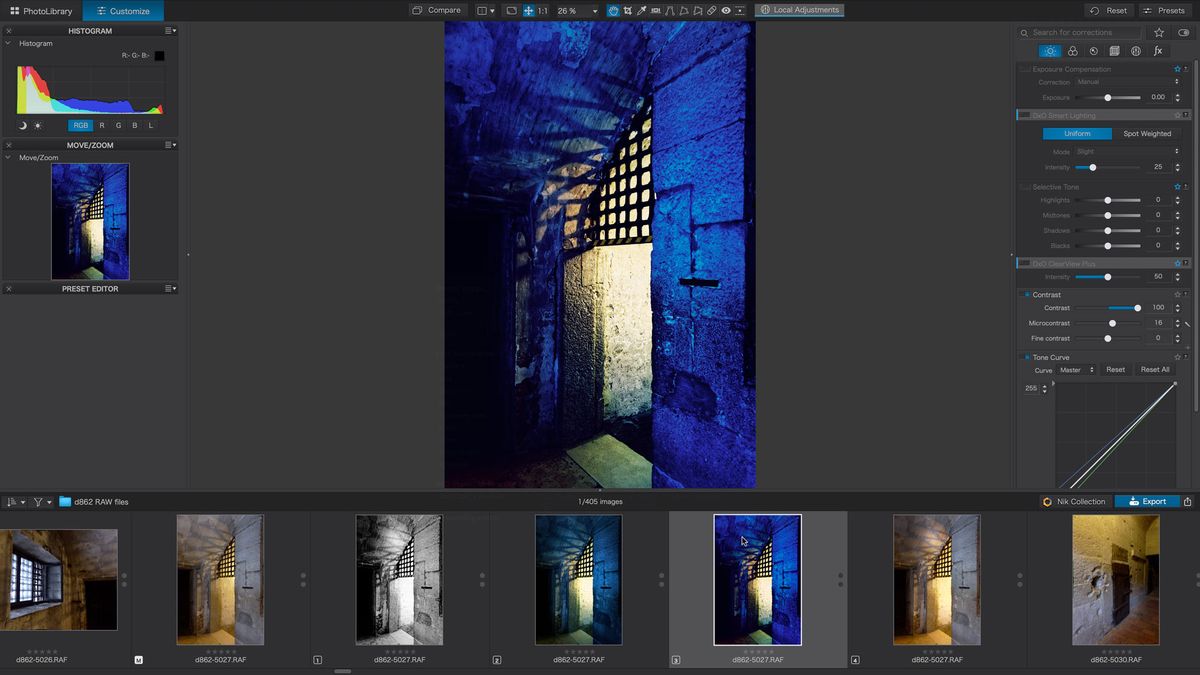Open the Color corrections palette

(x=1072, y=51)
